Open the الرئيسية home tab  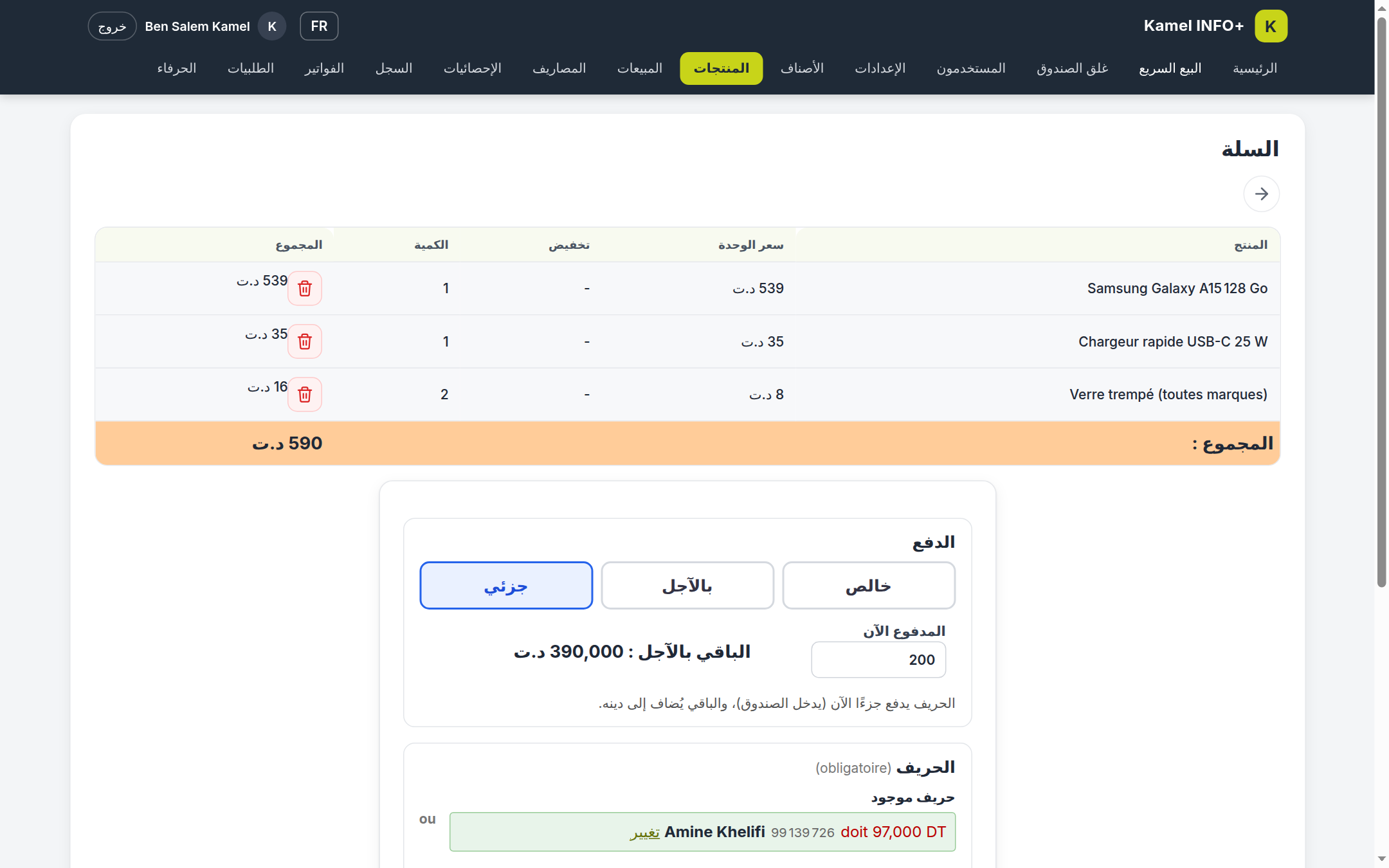point(1255,68)
